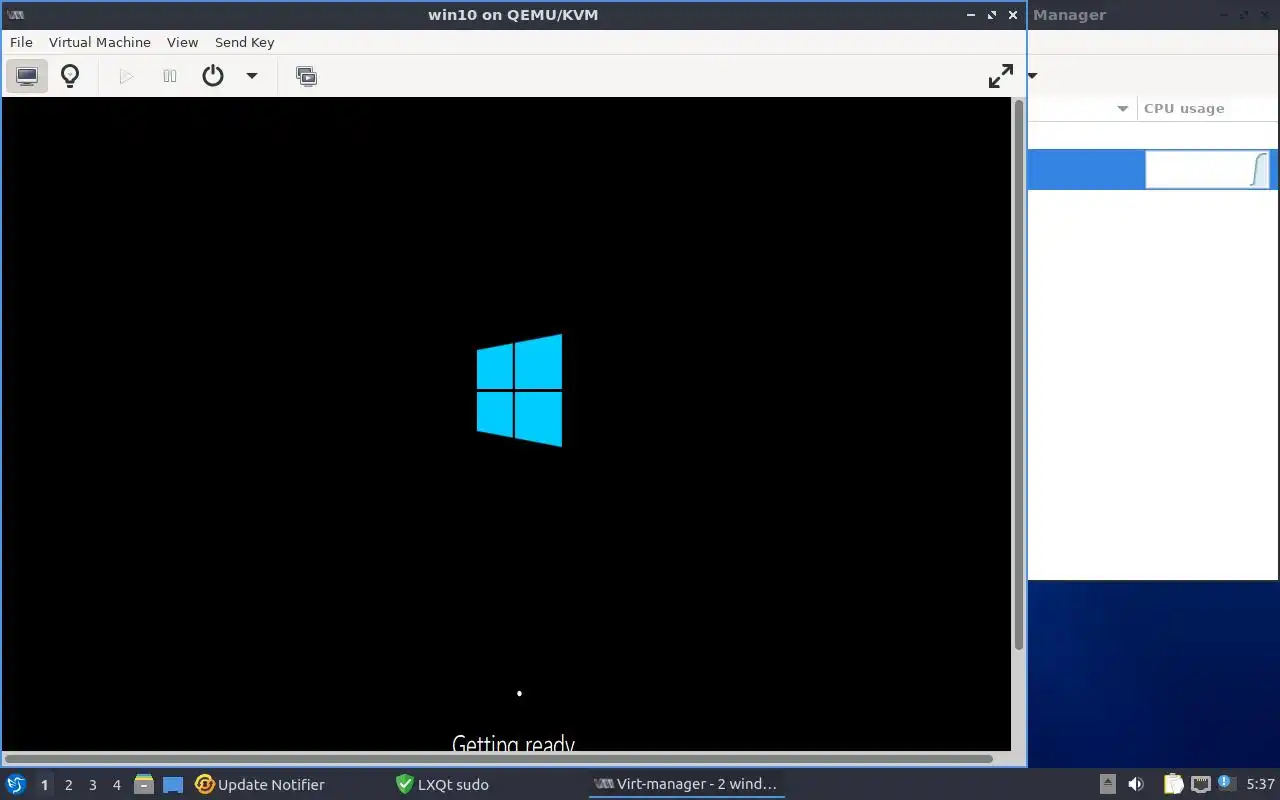The height and width of the screenshot is (800, 1280).
Task: Click the grayed-out Run virtual machine button
Action: [x=126, y=76]
